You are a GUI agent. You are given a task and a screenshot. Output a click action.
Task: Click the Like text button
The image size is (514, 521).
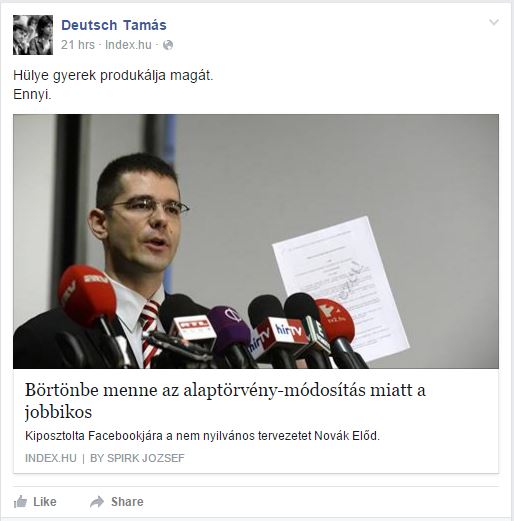point(45,502)
